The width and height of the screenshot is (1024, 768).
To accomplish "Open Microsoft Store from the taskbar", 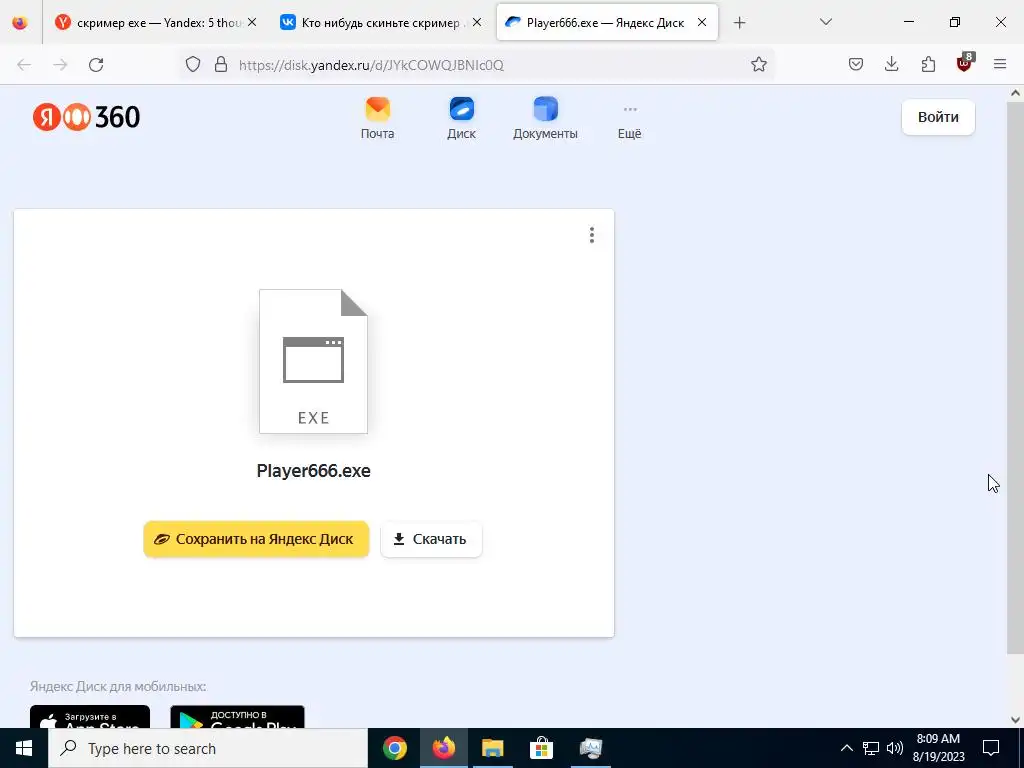I will [x=541, y=748].
